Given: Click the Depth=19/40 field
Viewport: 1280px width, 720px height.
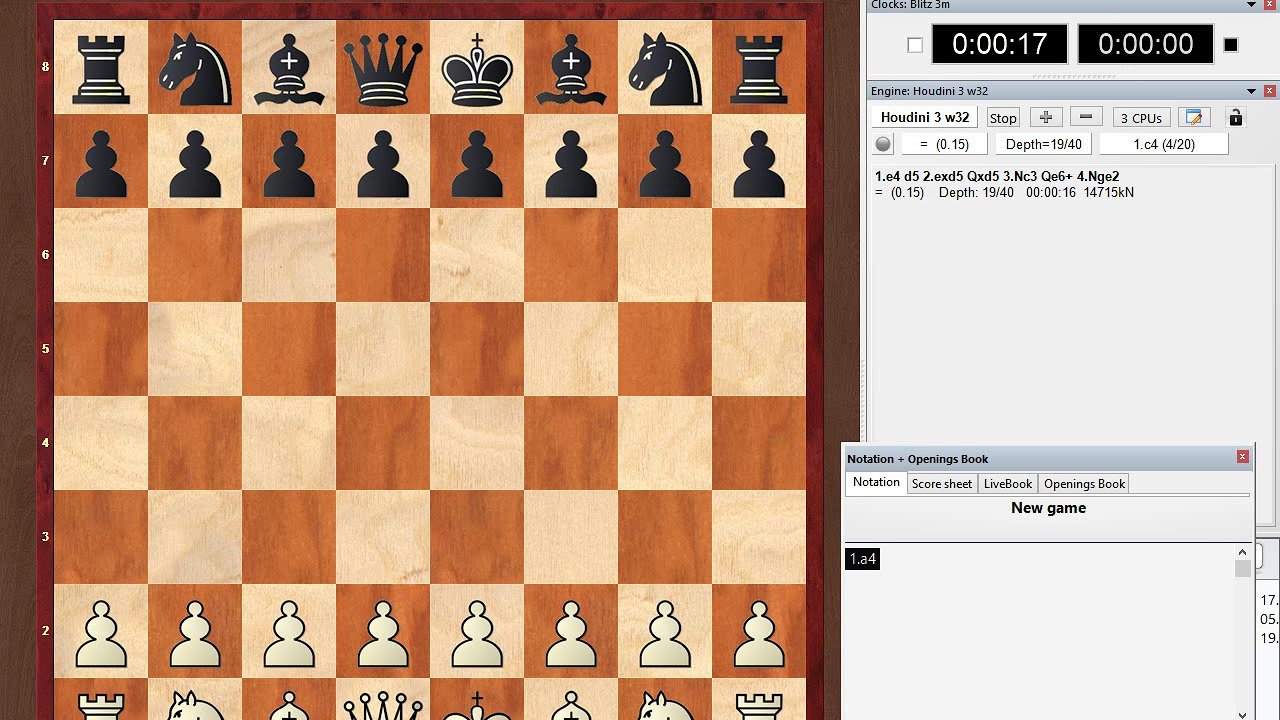Looking at the screenshot, I should coord(1044,144).
